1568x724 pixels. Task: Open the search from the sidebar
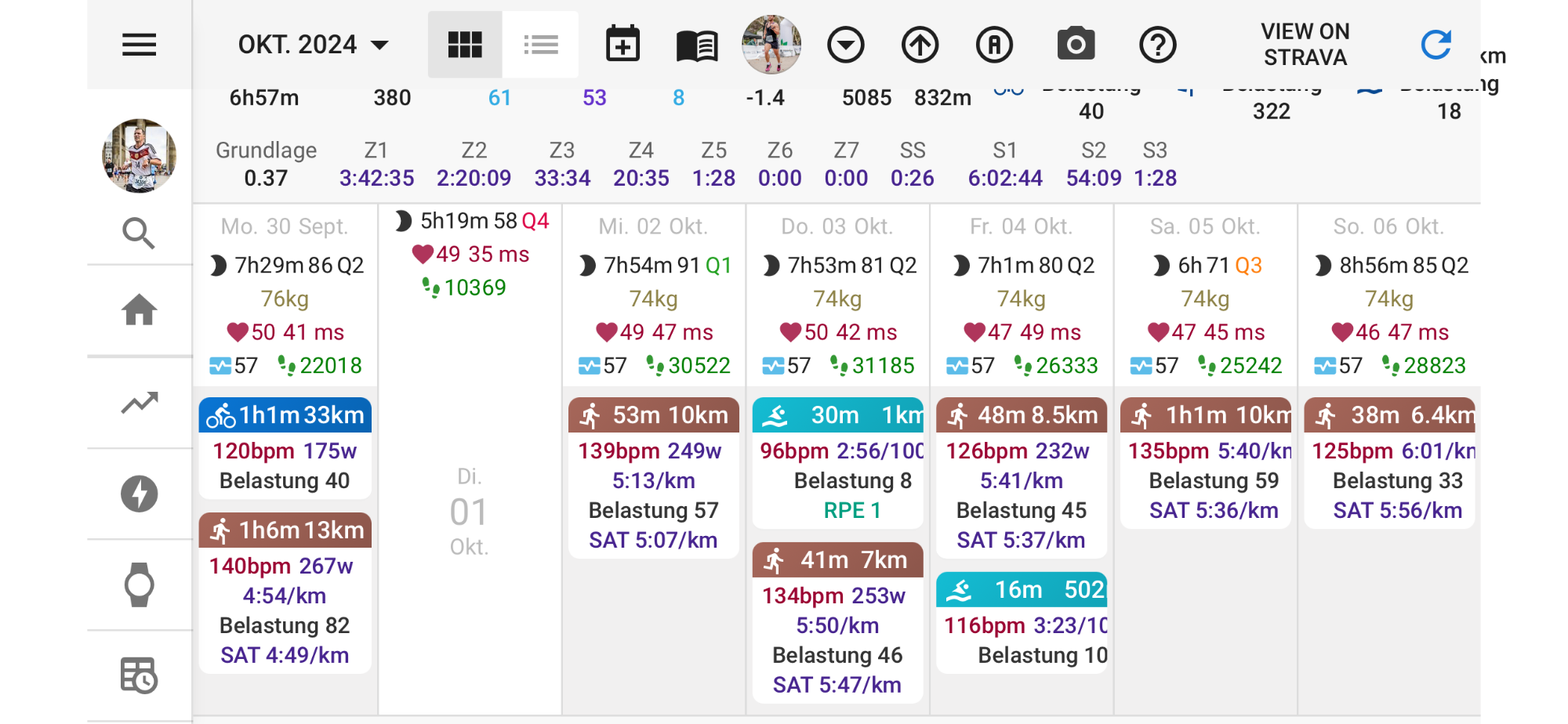139,233
